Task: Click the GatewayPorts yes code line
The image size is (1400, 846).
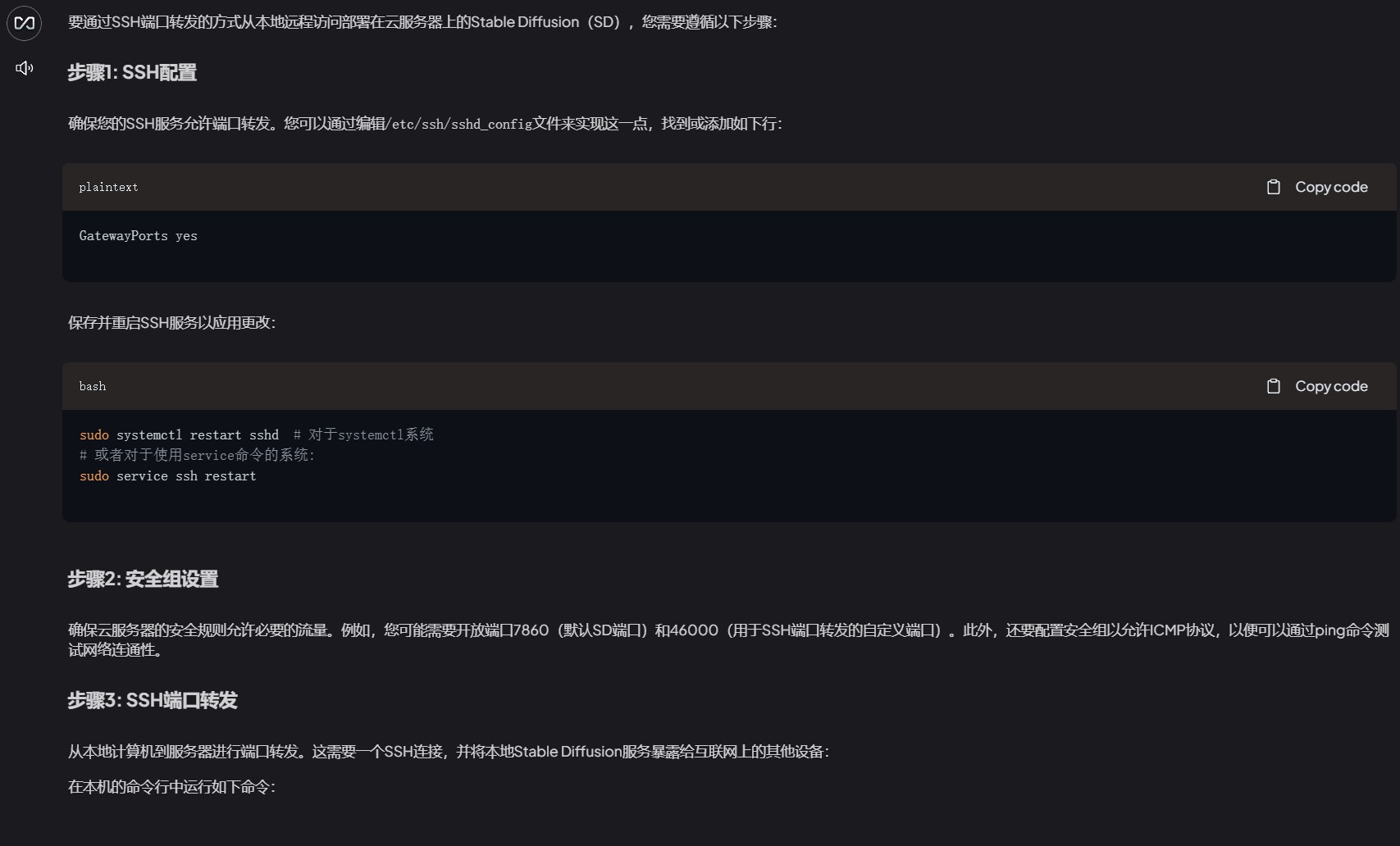Action: pos(138,236)
